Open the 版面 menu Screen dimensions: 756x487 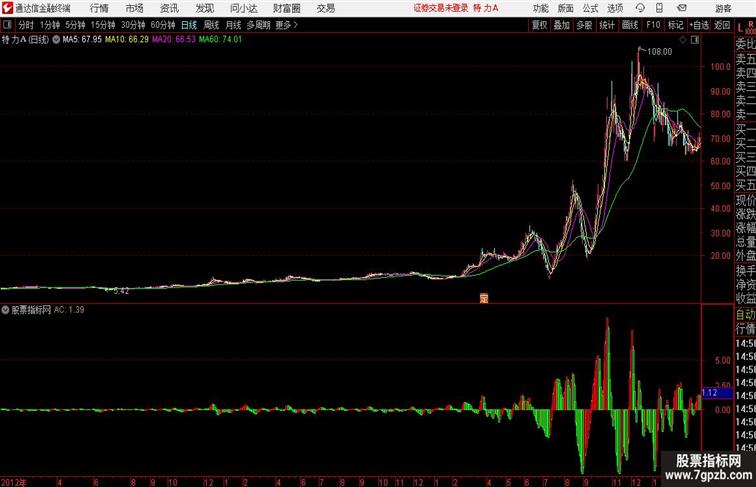coord(566,8)
